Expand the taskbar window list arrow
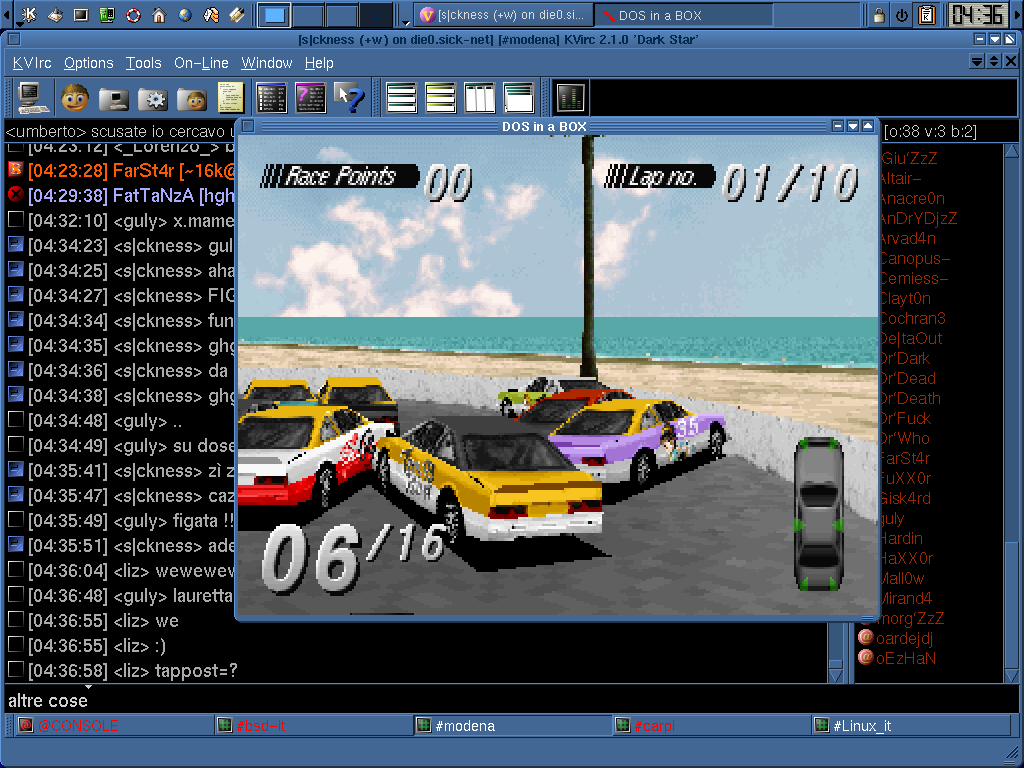Image resolution: width=1024 pixels, height=768 pixels. pyautogui.click(x=406, y=22)
